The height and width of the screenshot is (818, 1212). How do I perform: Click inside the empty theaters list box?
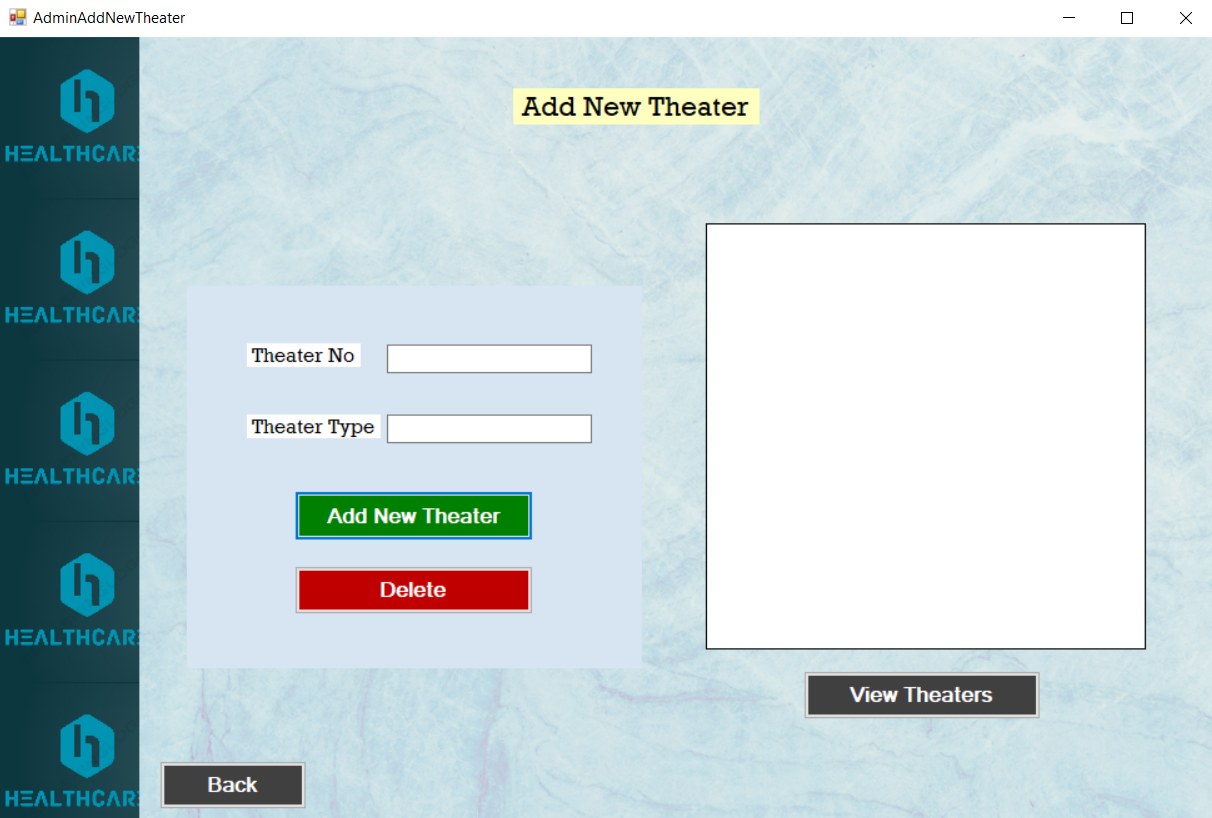[x=926, y=436]
